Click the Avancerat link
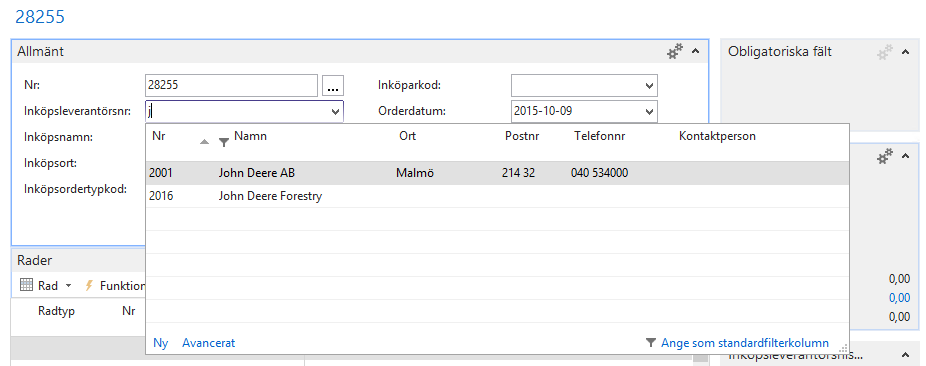 [x=208, y=343]
